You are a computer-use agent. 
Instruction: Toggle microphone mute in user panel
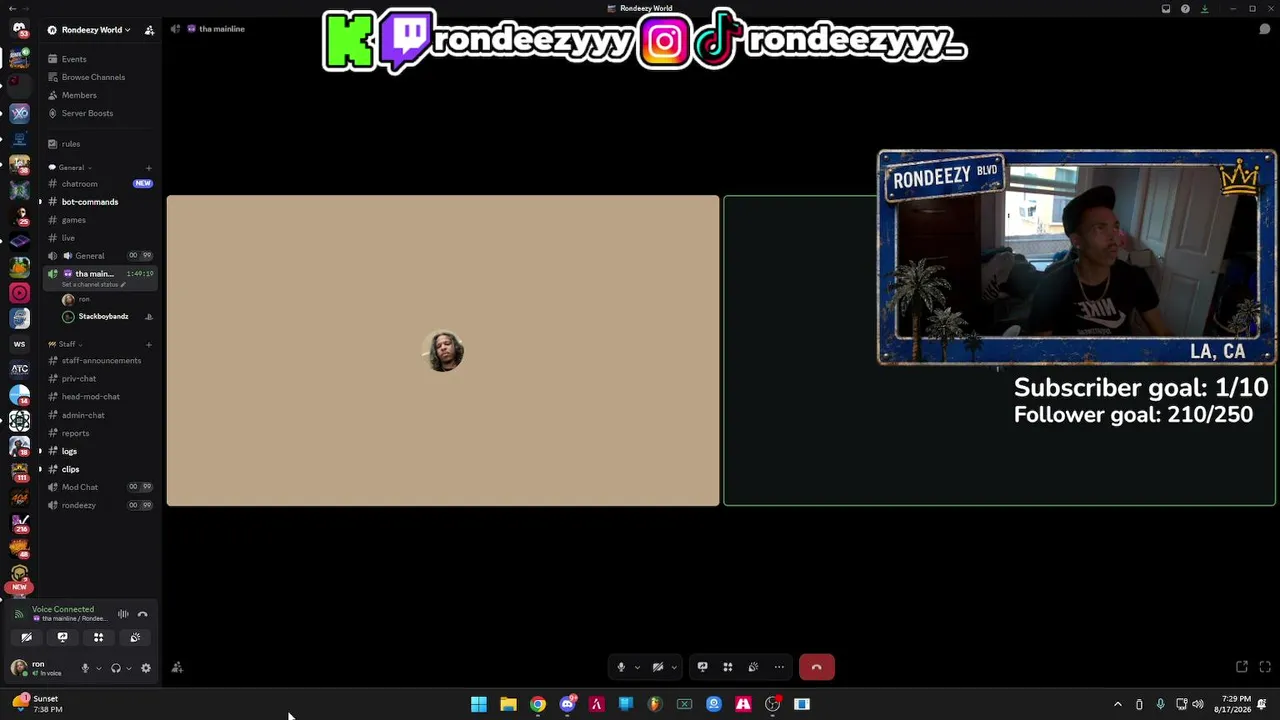(x=85, y=668)
